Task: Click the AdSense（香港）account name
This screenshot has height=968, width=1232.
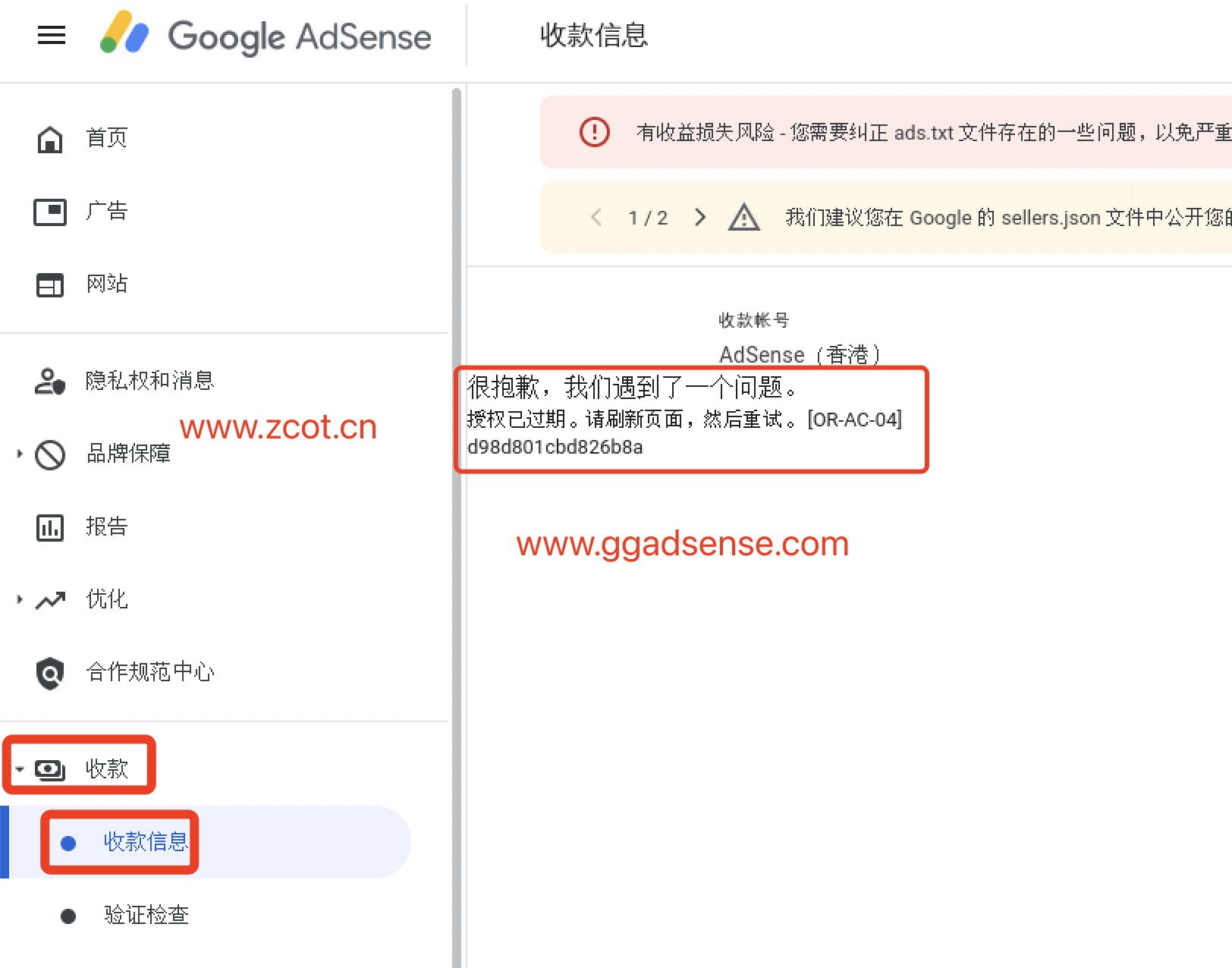Action: 801,354
